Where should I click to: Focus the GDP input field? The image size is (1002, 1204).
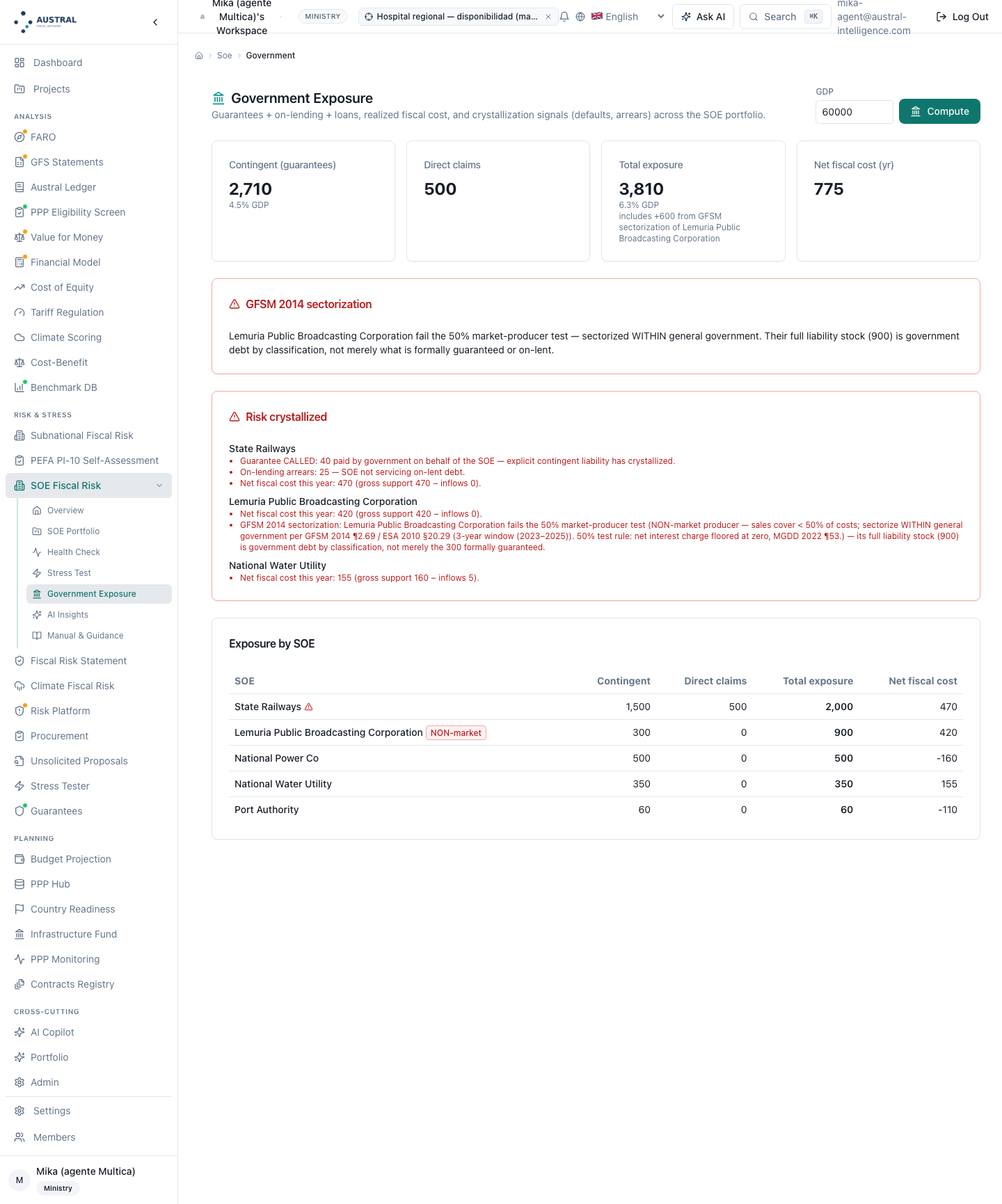(854, 112)
